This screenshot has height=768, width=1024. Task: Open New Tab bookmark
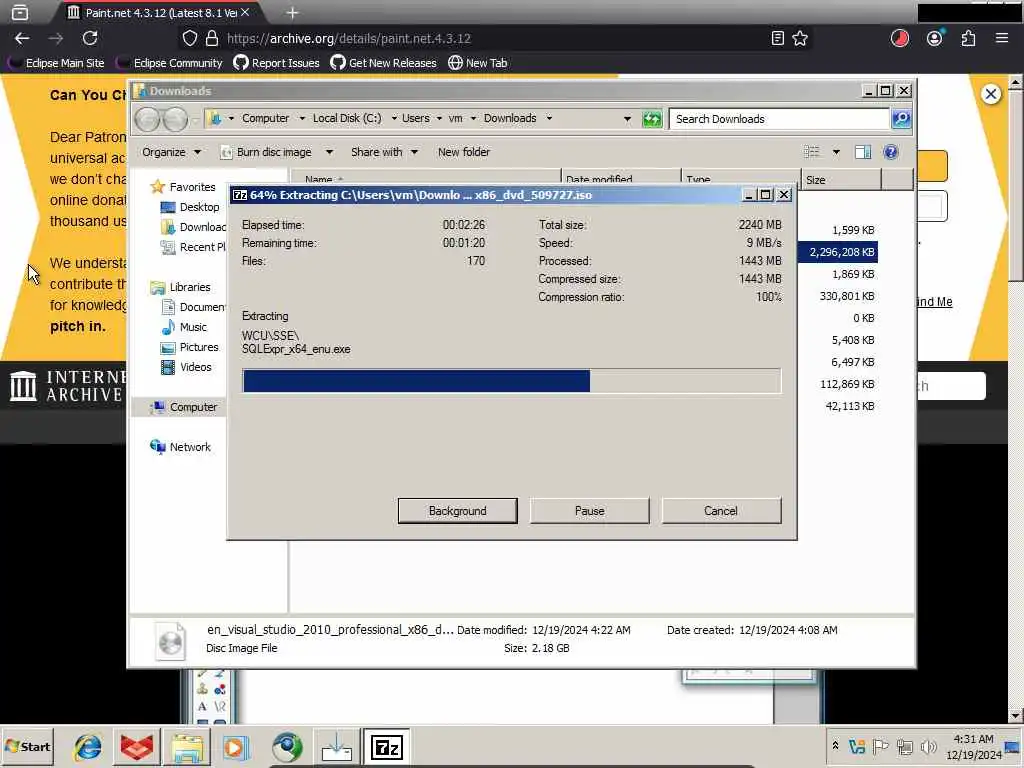478,63
